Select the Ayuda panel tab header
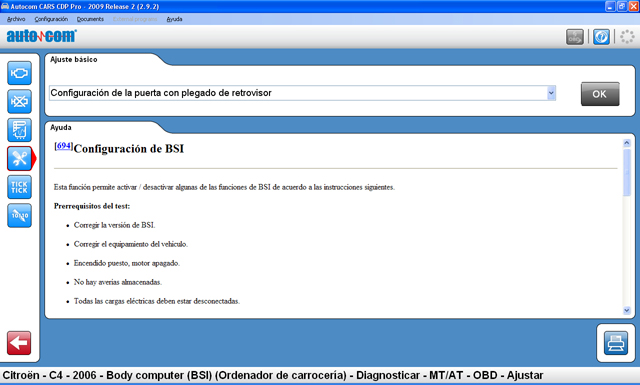Screen dimensions: 640x385 tap(60, 127)
